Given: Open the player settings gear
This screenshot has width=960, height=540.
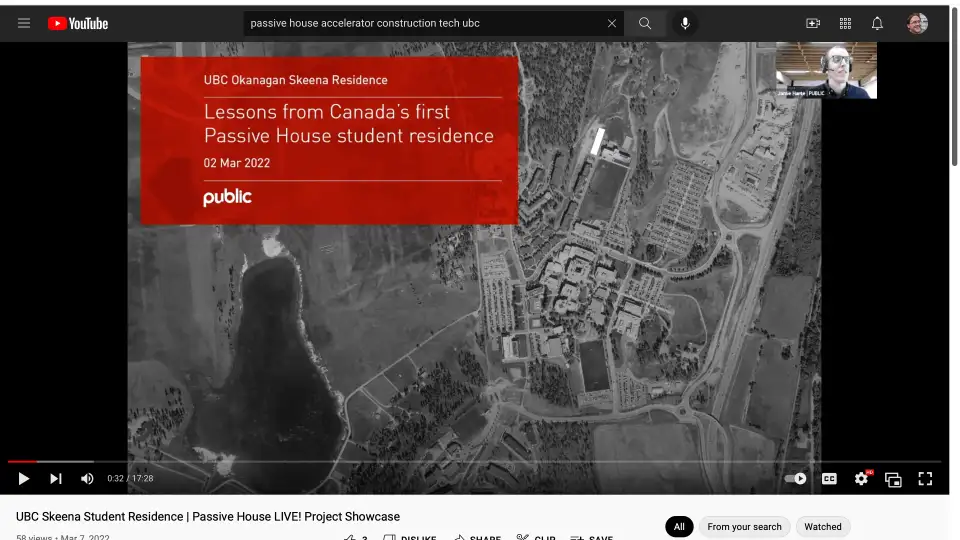Looking at the screenshot, I should 861,479.
